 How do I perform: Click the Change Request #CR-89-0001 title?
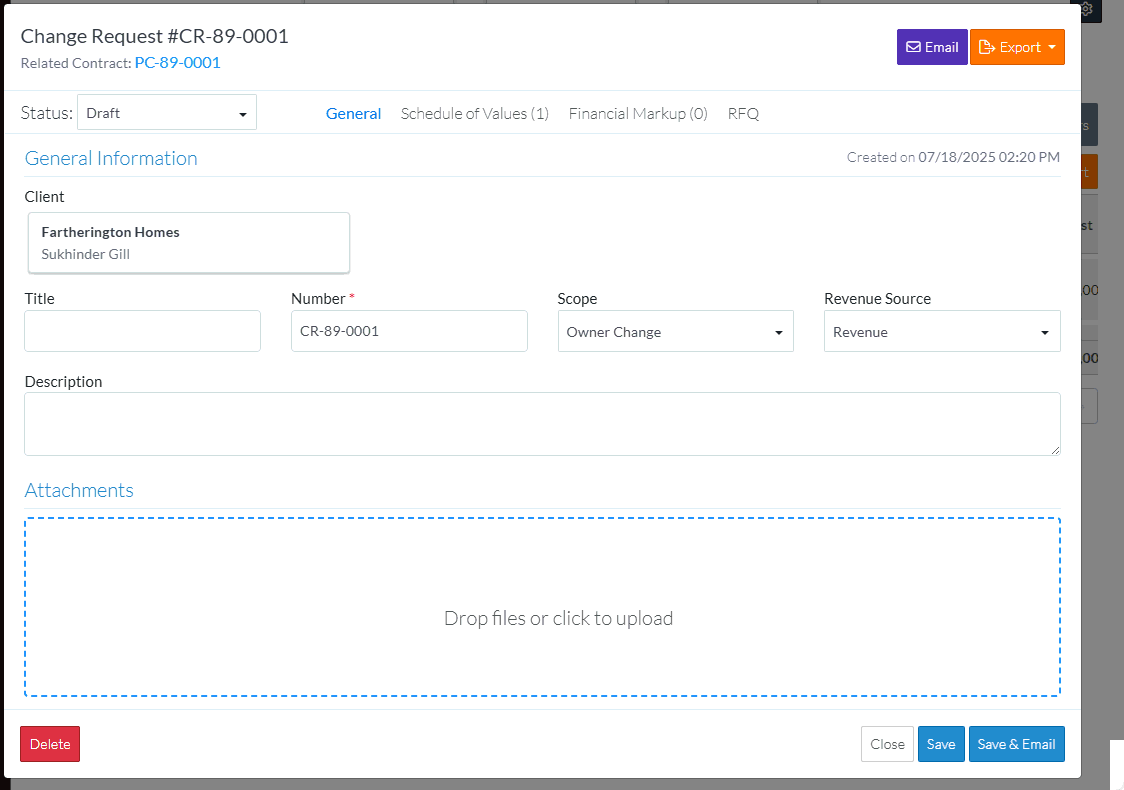tap(154, 36)
